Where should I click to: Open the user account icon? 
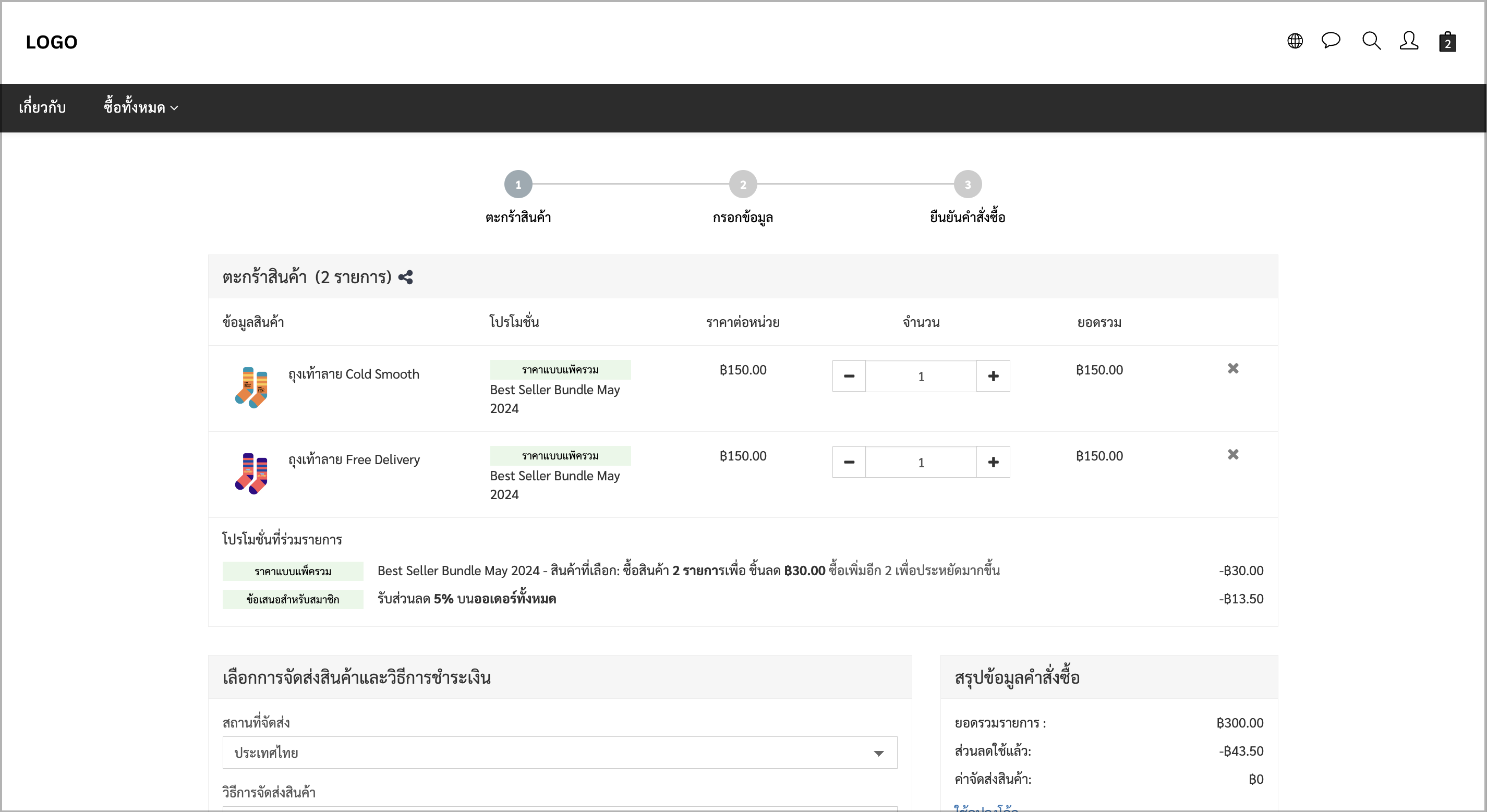coord(1408,41)
